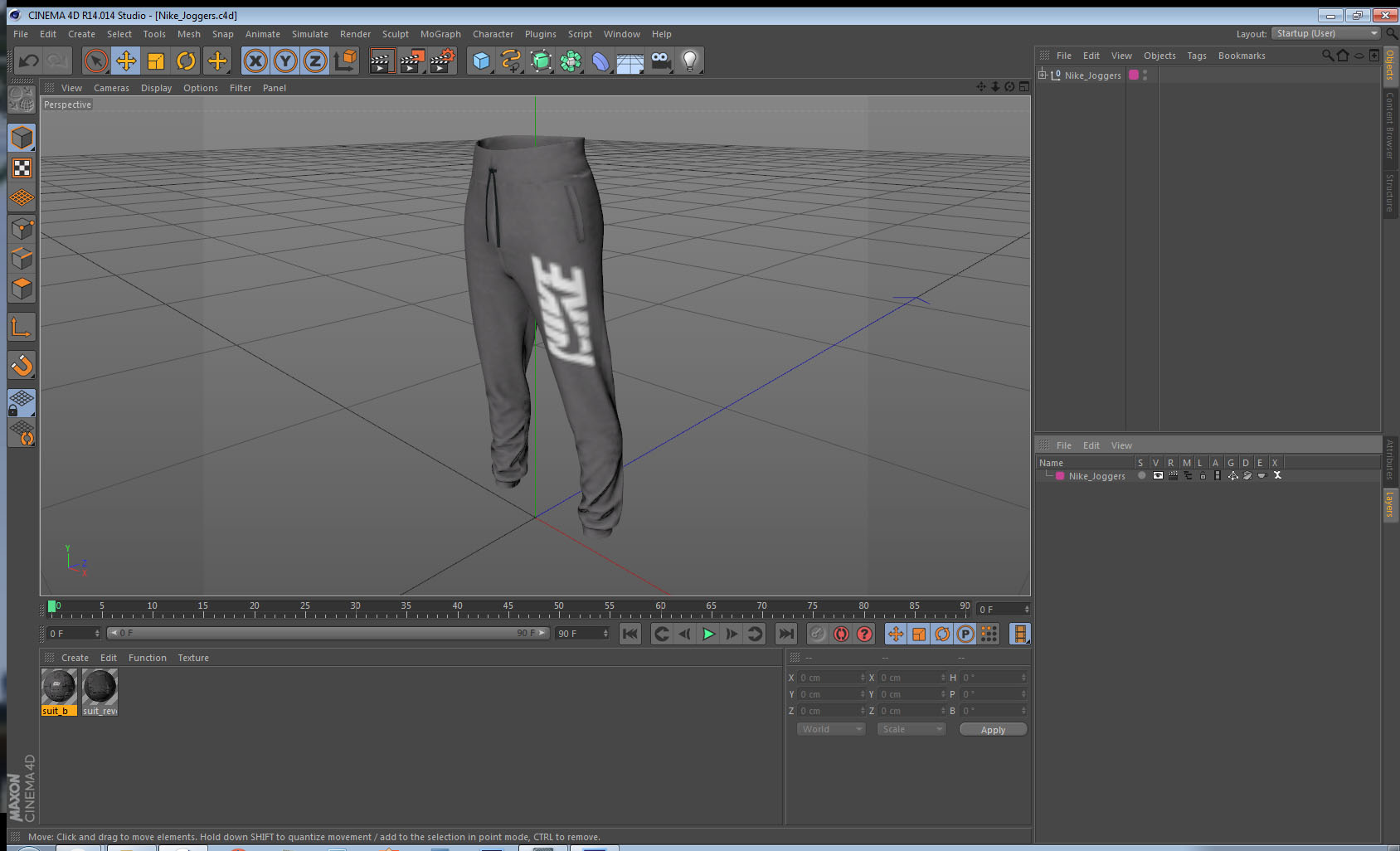Select the Rotate tool in top toolbar
This screenshot has width=1400, height=851.
click(186, 61)
